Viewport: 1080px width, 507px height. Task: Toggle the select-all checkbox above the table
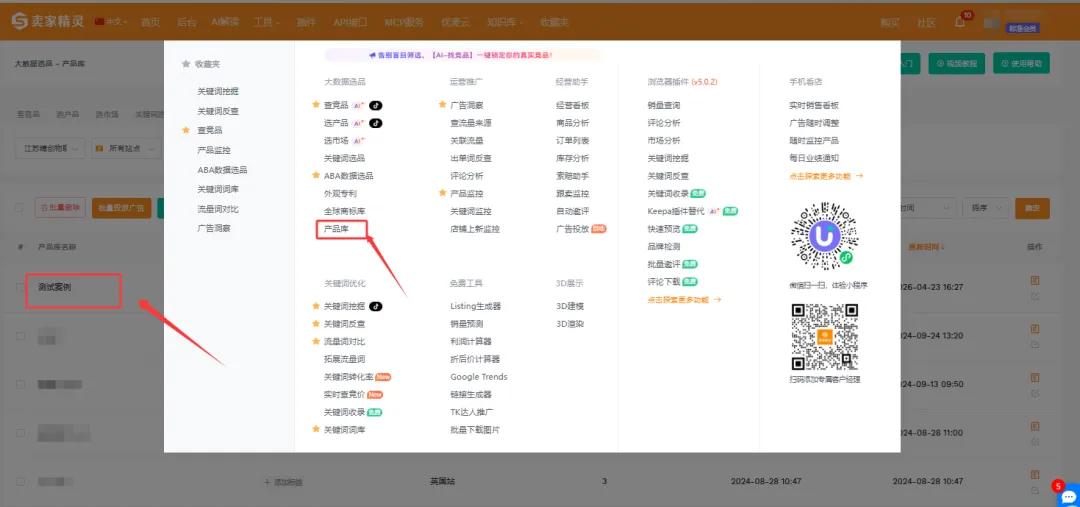pos(20,208)
